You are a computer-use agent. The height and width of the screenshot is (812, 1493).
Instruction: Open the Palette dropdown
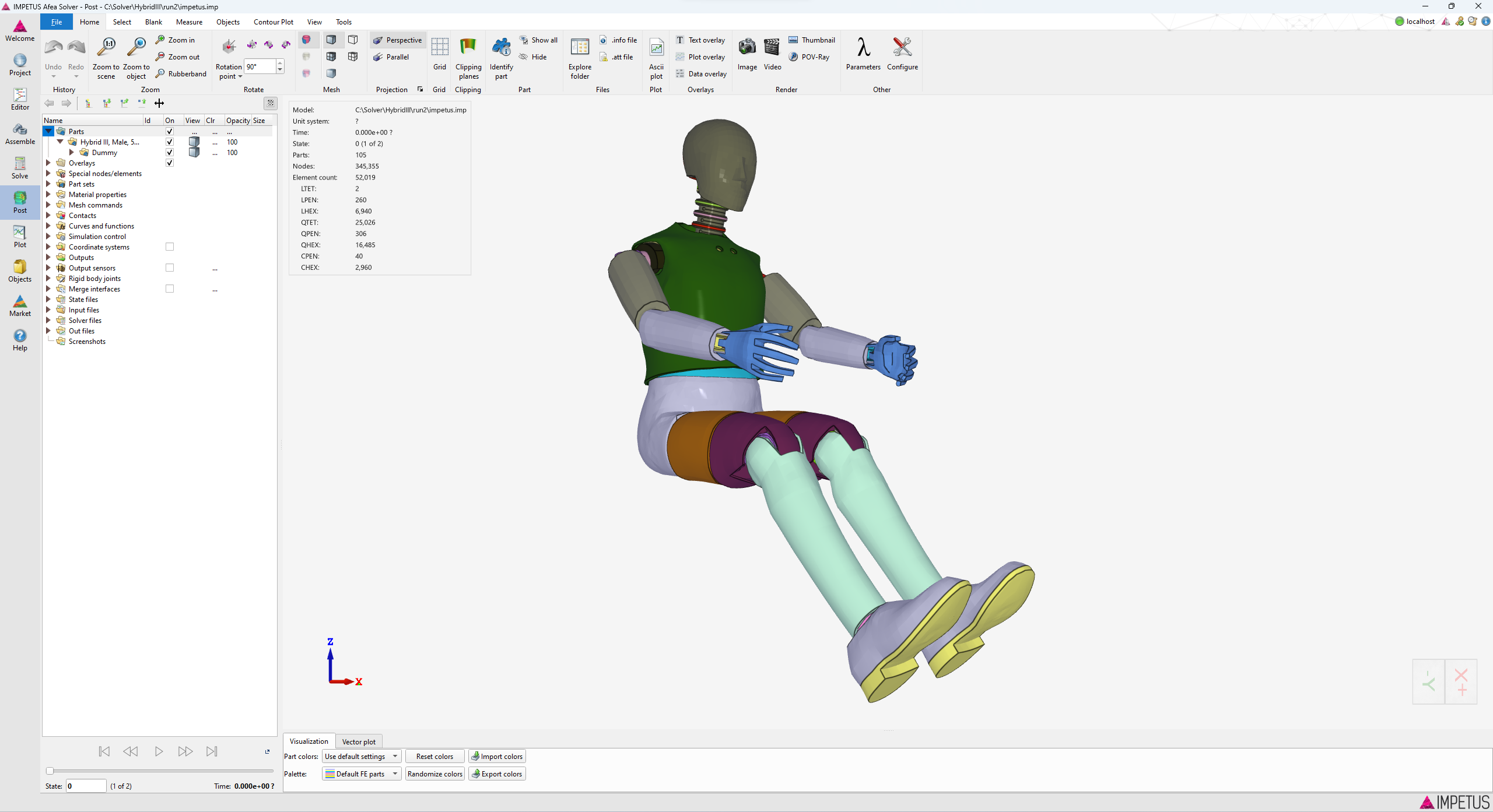[x=362, y=774]
